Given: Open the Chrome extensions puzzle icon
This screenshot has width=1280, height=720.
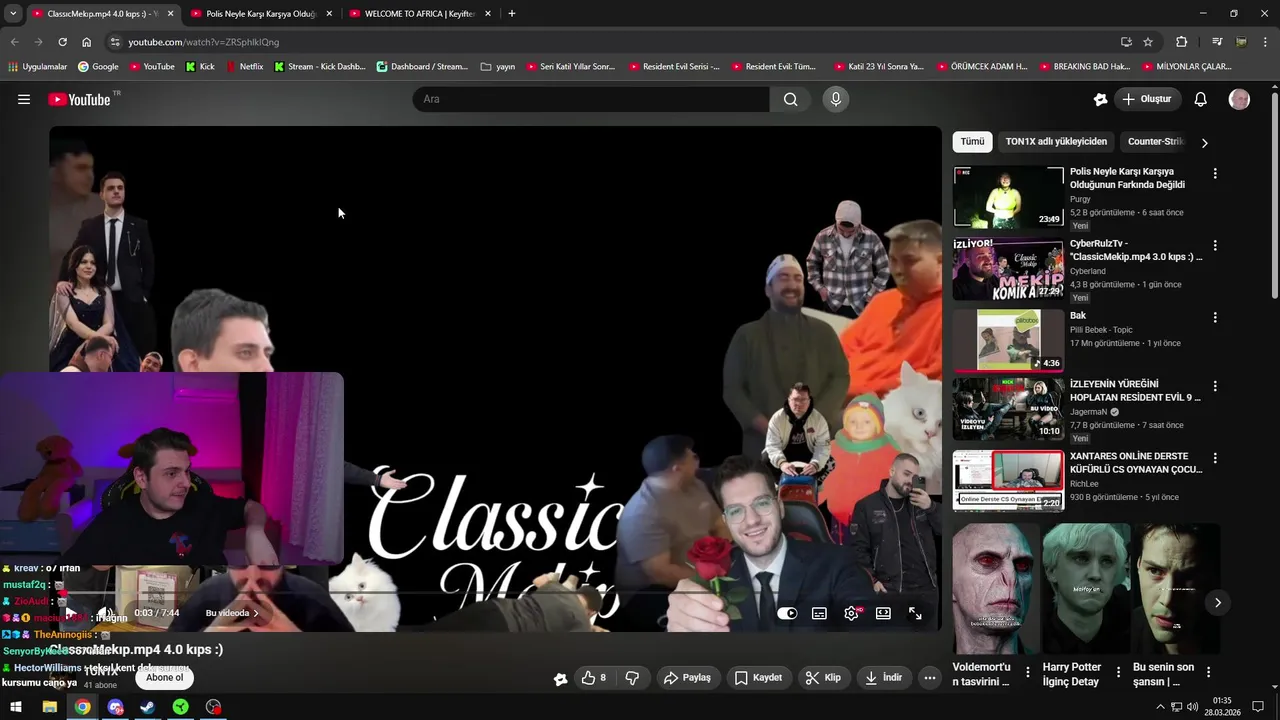Looking at the screenshot, I should click(1181, 42).
